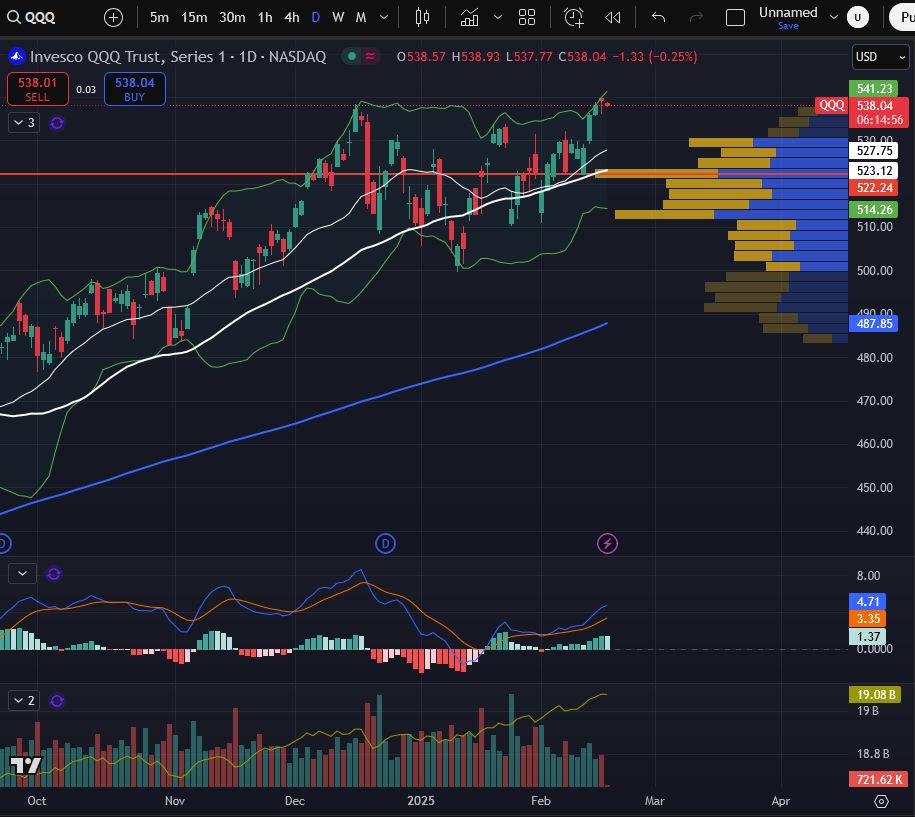Toggle market open status indicator
This screenshot has height=817, width=915.
(352, 57)
